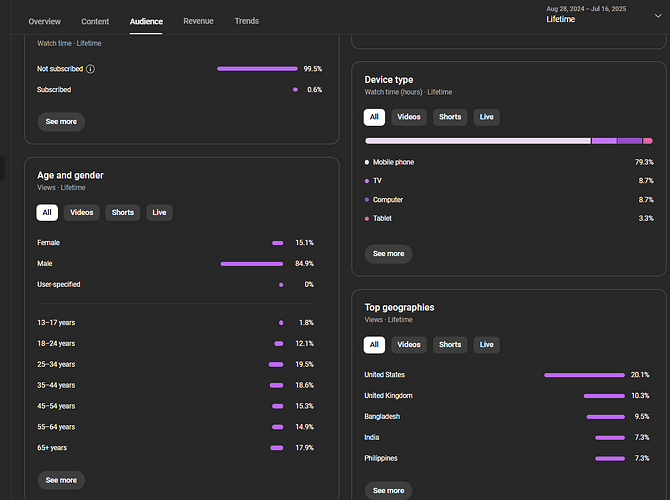This screenshot has width=670, height=500.
Task: Select Videos filter in Device type
Action: [x=409, y=117]
